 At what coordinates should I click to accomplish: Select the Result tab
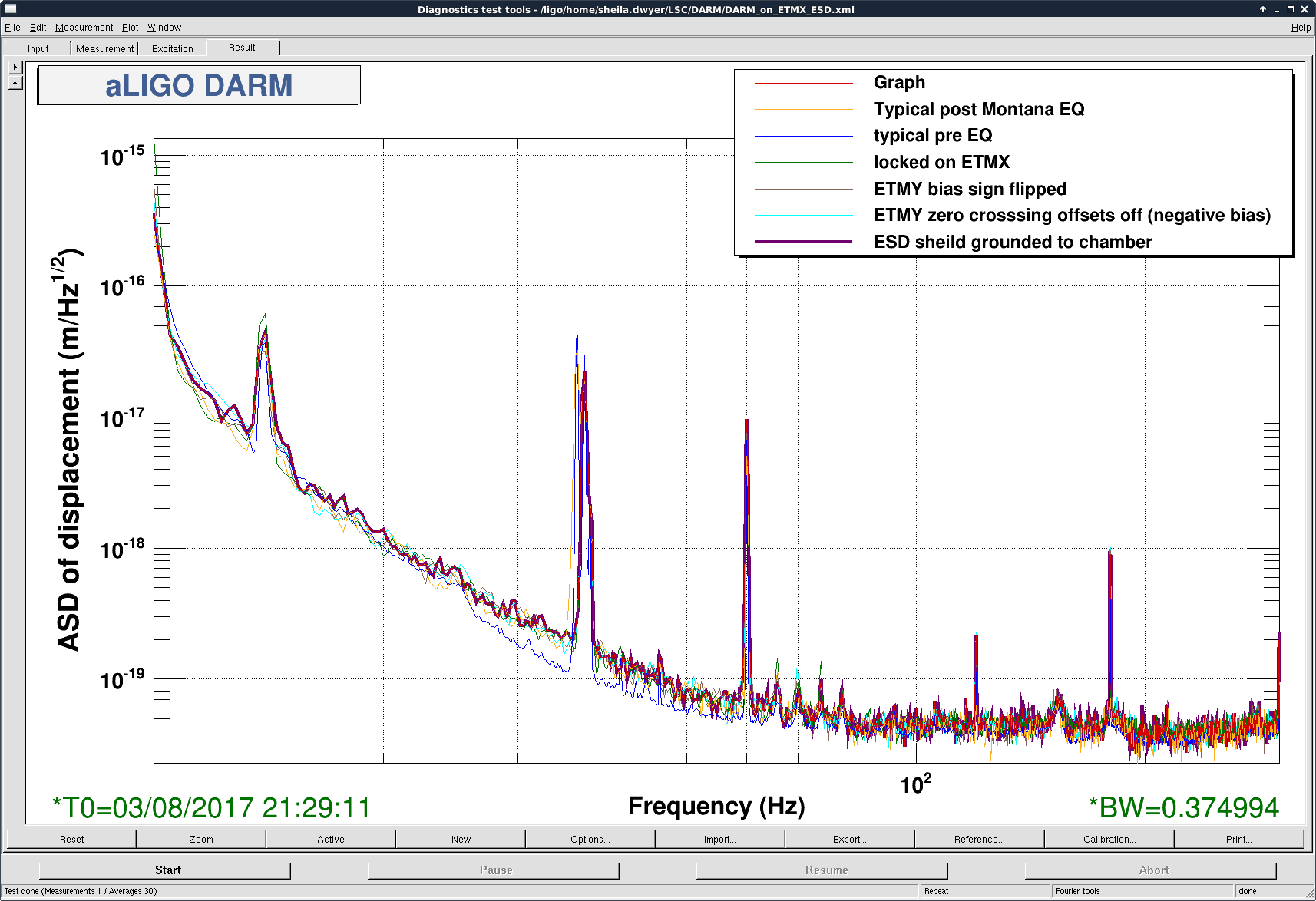click(x=243, y=48)
